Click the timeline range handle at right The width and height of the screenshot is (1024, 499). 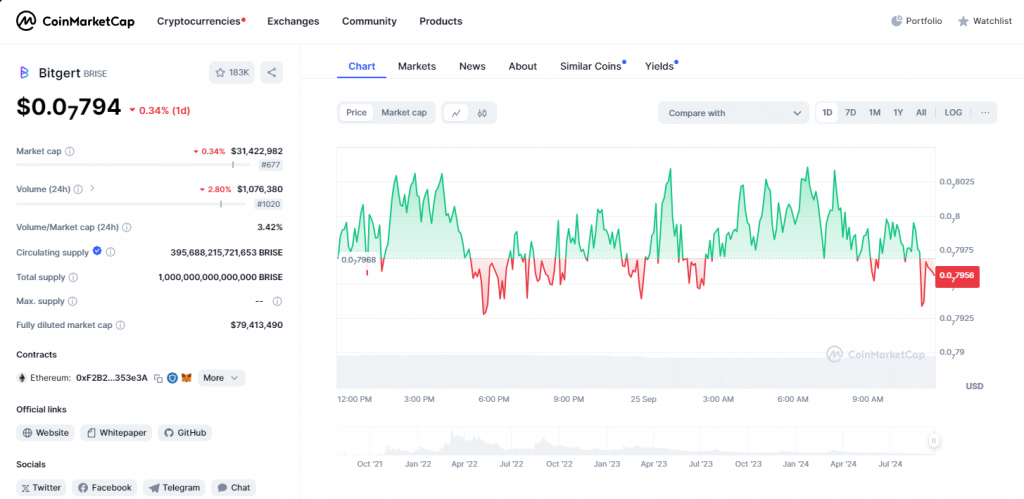pos(934,441)
